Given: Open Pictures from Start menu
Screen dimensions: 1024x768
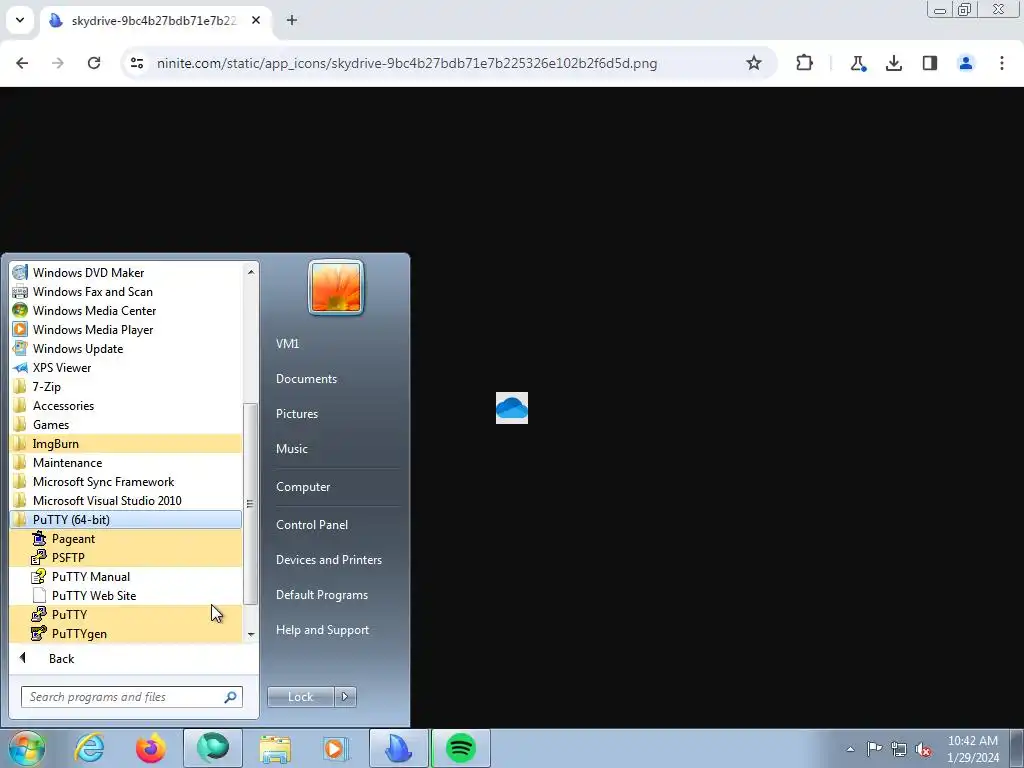Looking at the screenshot, I should tap(296, 413).
